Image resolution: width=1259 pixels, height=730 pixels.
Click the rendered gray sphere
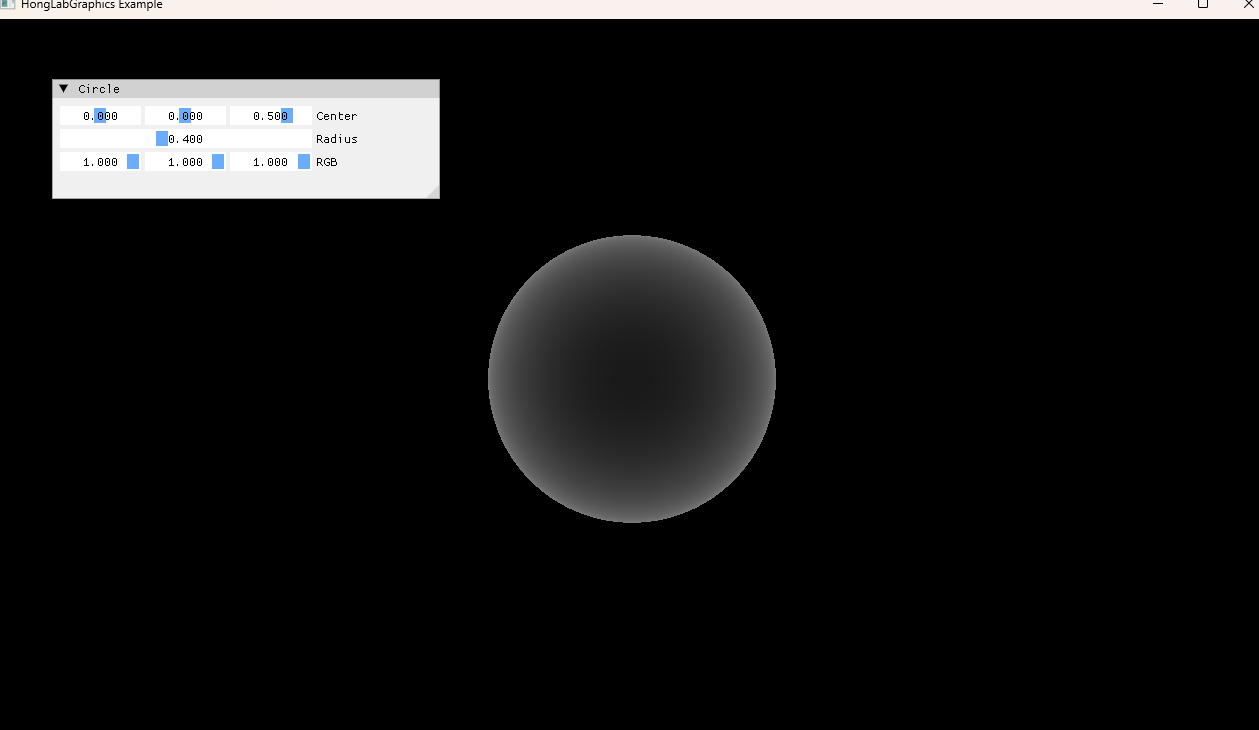[632, 379]
